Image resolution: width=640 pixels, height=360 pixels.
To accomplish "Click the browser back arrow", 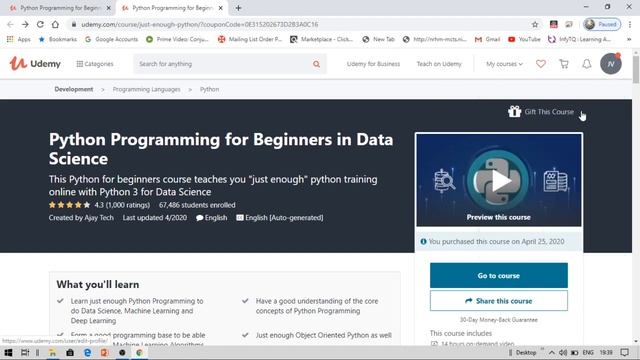I will point(10,24).
